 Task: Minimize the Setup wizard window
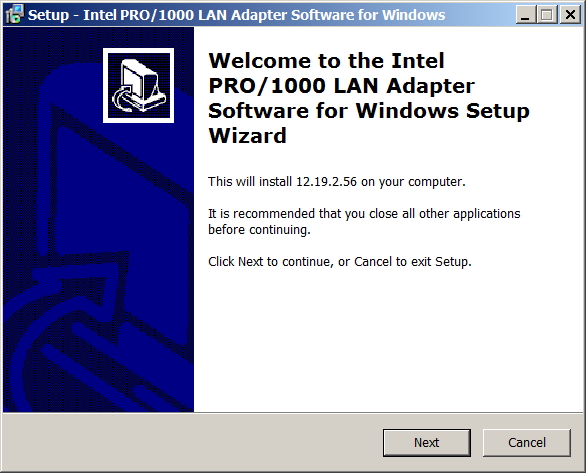click(525, 15)
